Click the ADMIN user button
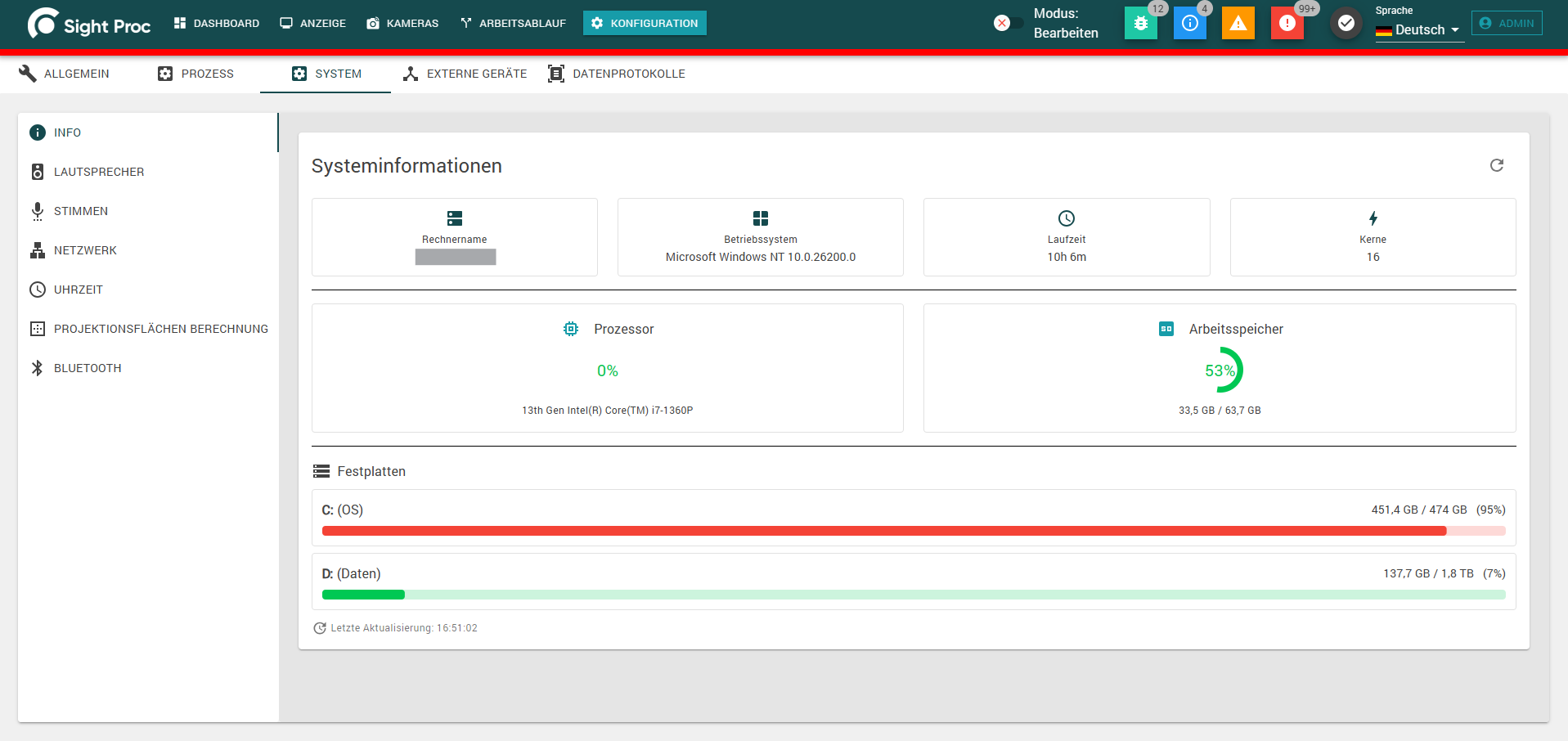This screenshot has width=1568, height=741. click(1507, 23)
